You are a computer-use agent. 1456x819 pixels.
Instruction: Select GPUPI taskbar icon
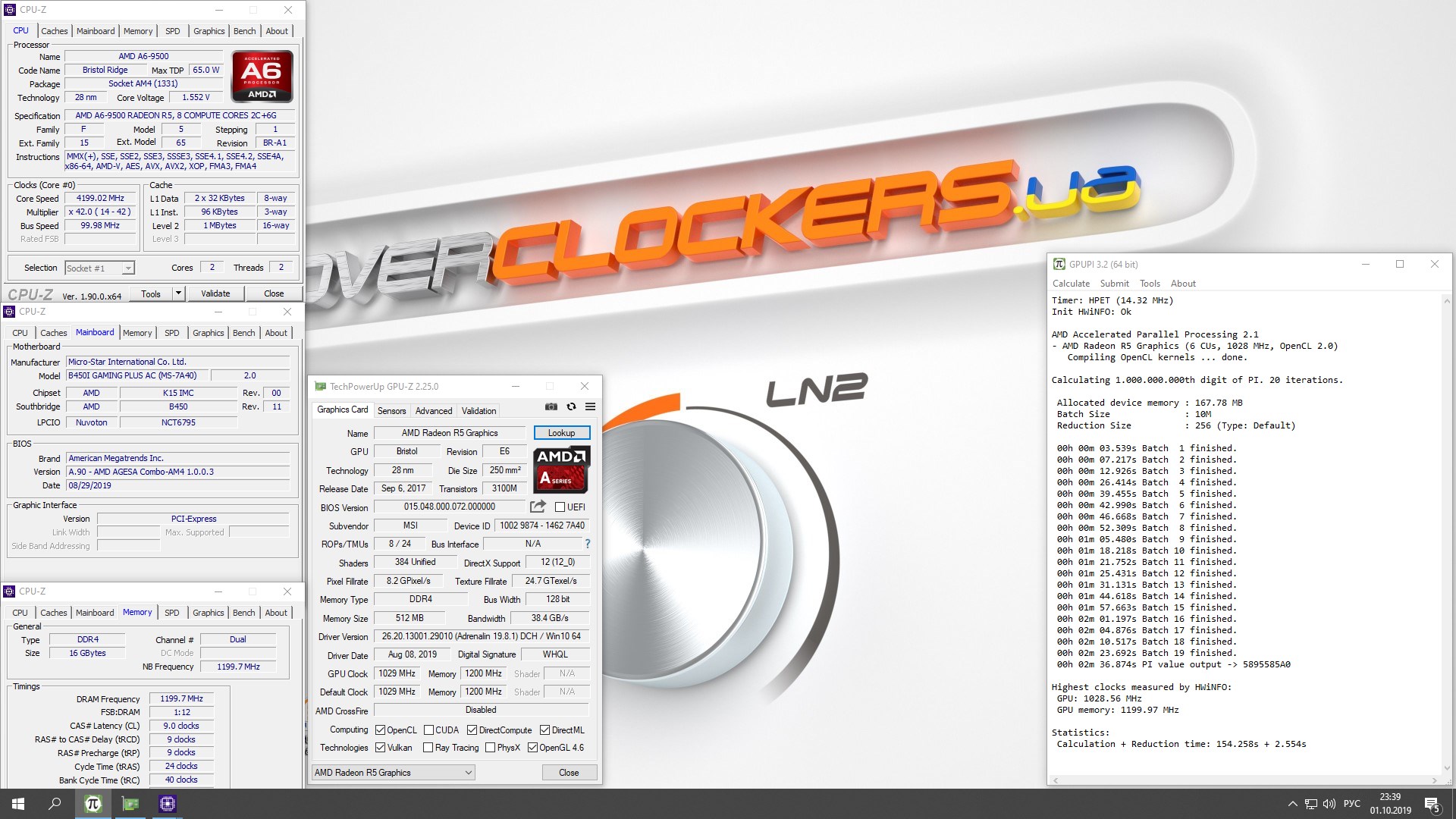[x=93, y=804]
